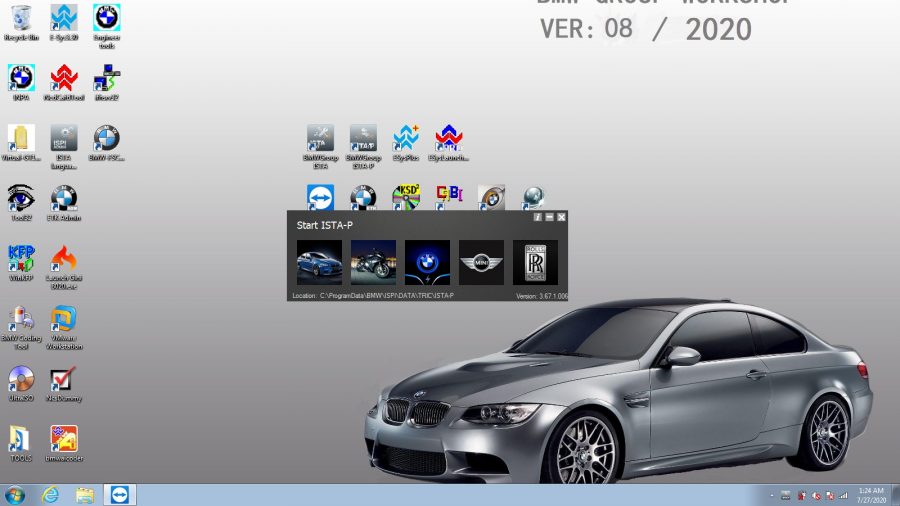The image size is (900, 506).
Task: Launch the BMWGroup ISTA-P shortcut
Action: [363, 147]
